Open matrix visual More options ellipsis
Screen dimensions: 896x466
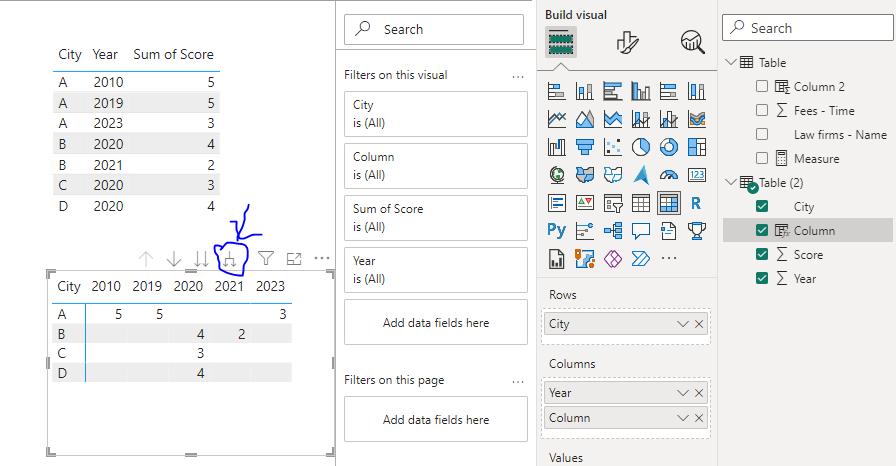(322, 259)
